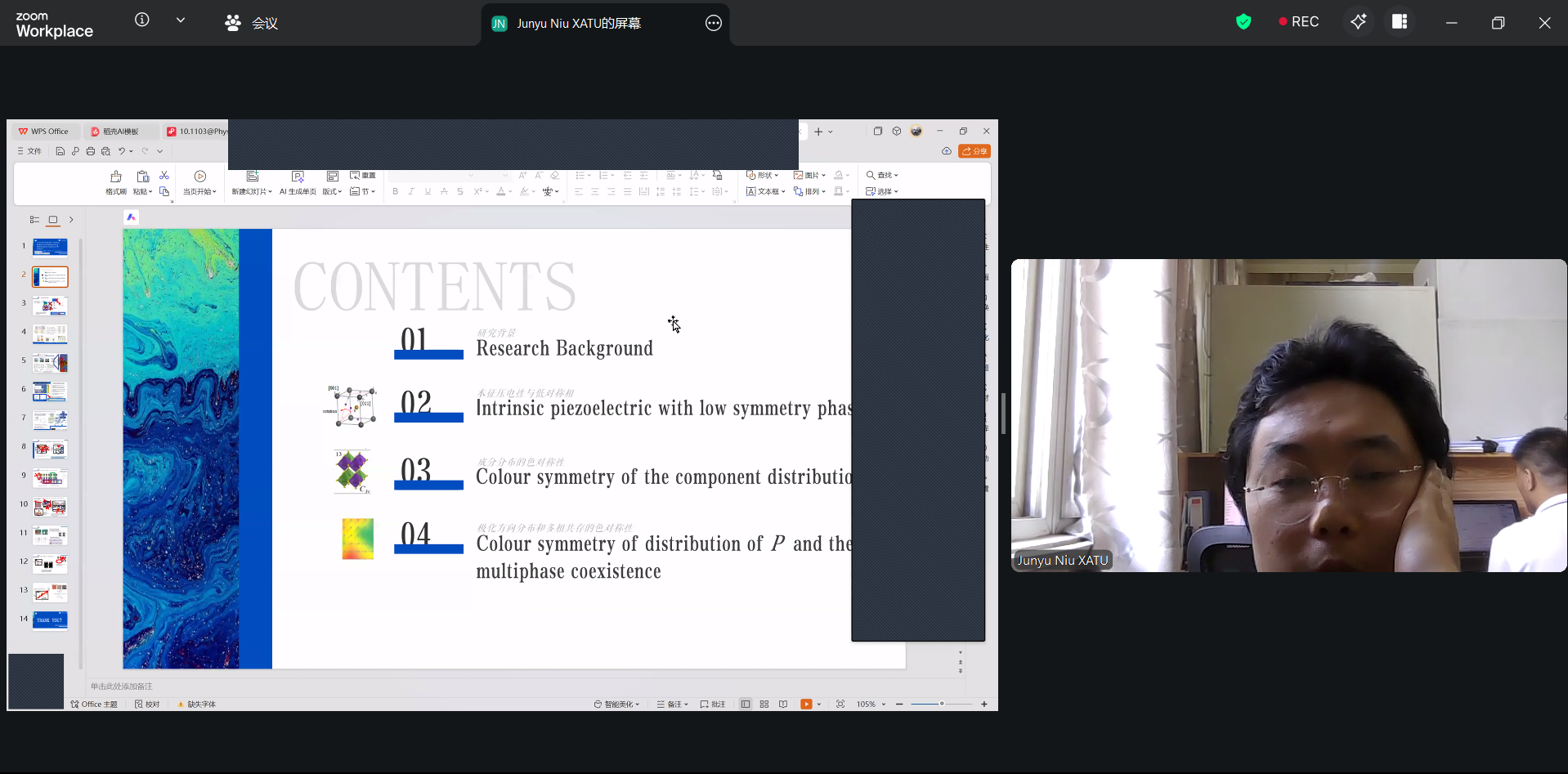Click the print icon in quick access toolbar
Screen dimensions: 1568x774
[x=91, y=151]
